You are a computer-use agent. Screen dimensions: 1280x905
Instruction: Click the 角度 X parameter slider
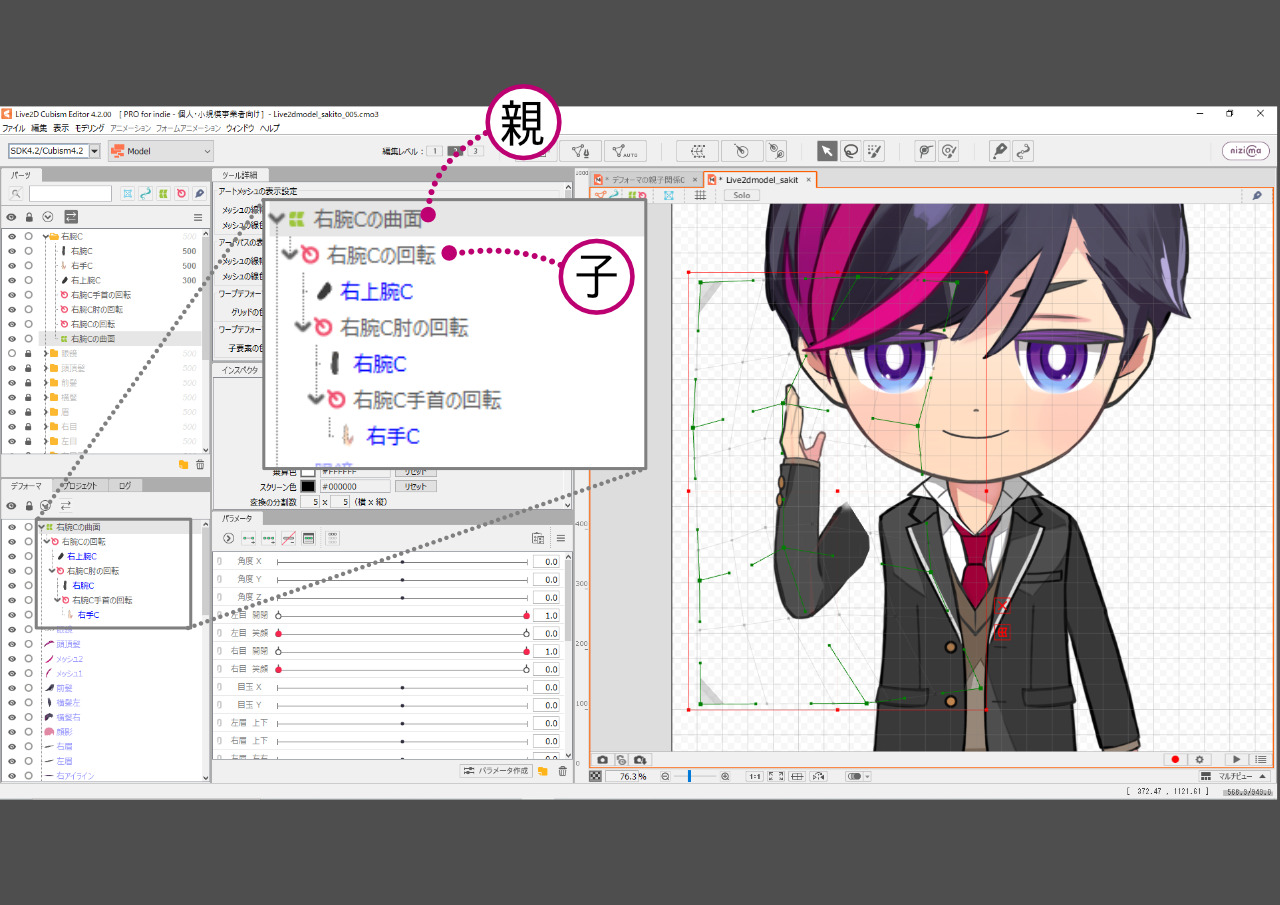point(402,562)
